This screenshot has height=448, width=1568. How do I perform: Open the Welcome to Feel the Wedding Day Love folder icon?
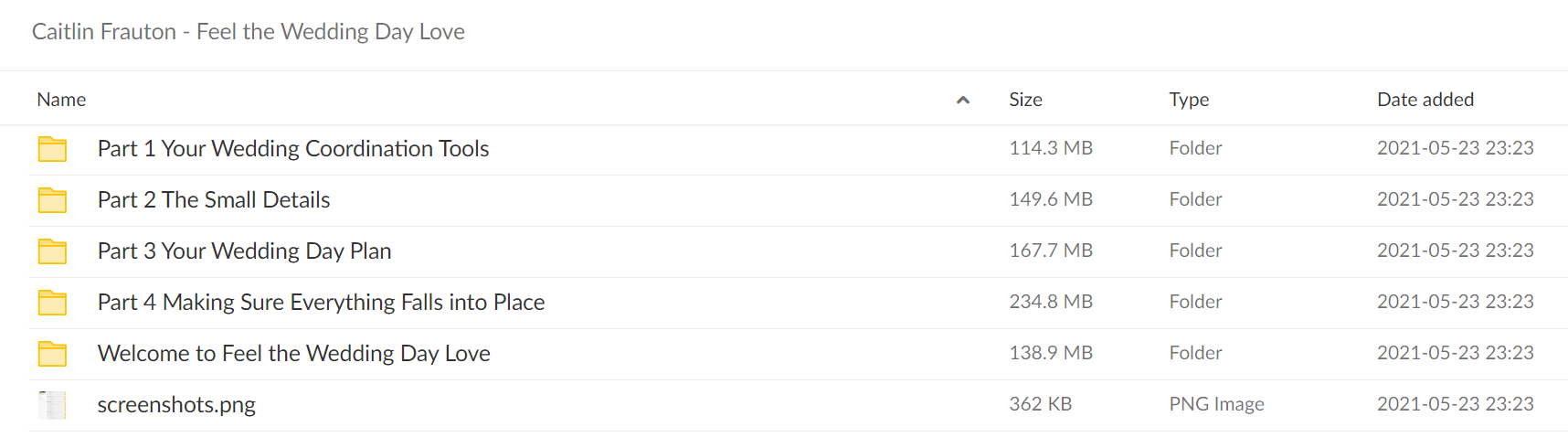52,354
